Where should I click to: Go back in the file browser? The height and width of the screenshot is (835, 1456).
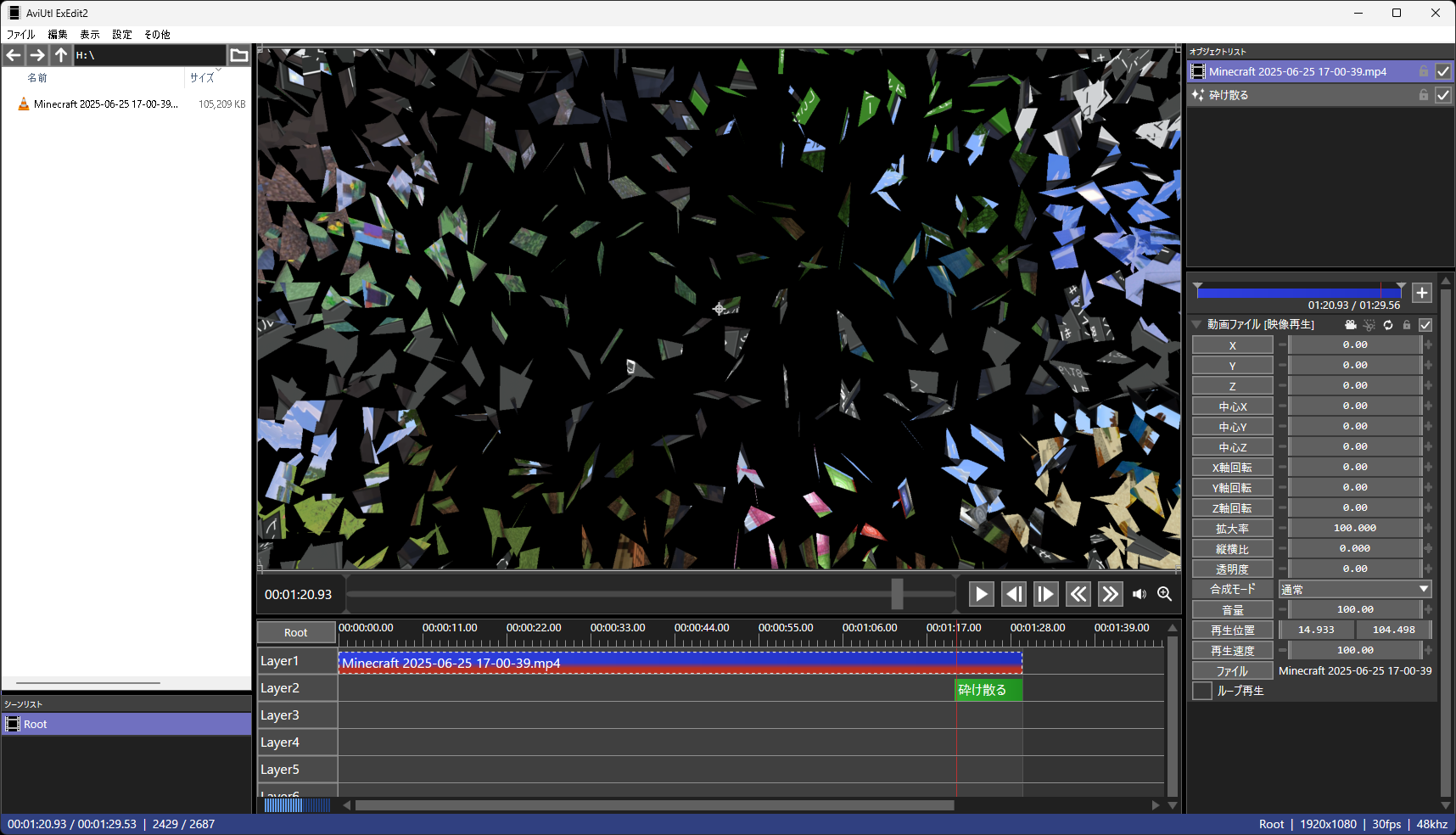(x=14, y=55)
